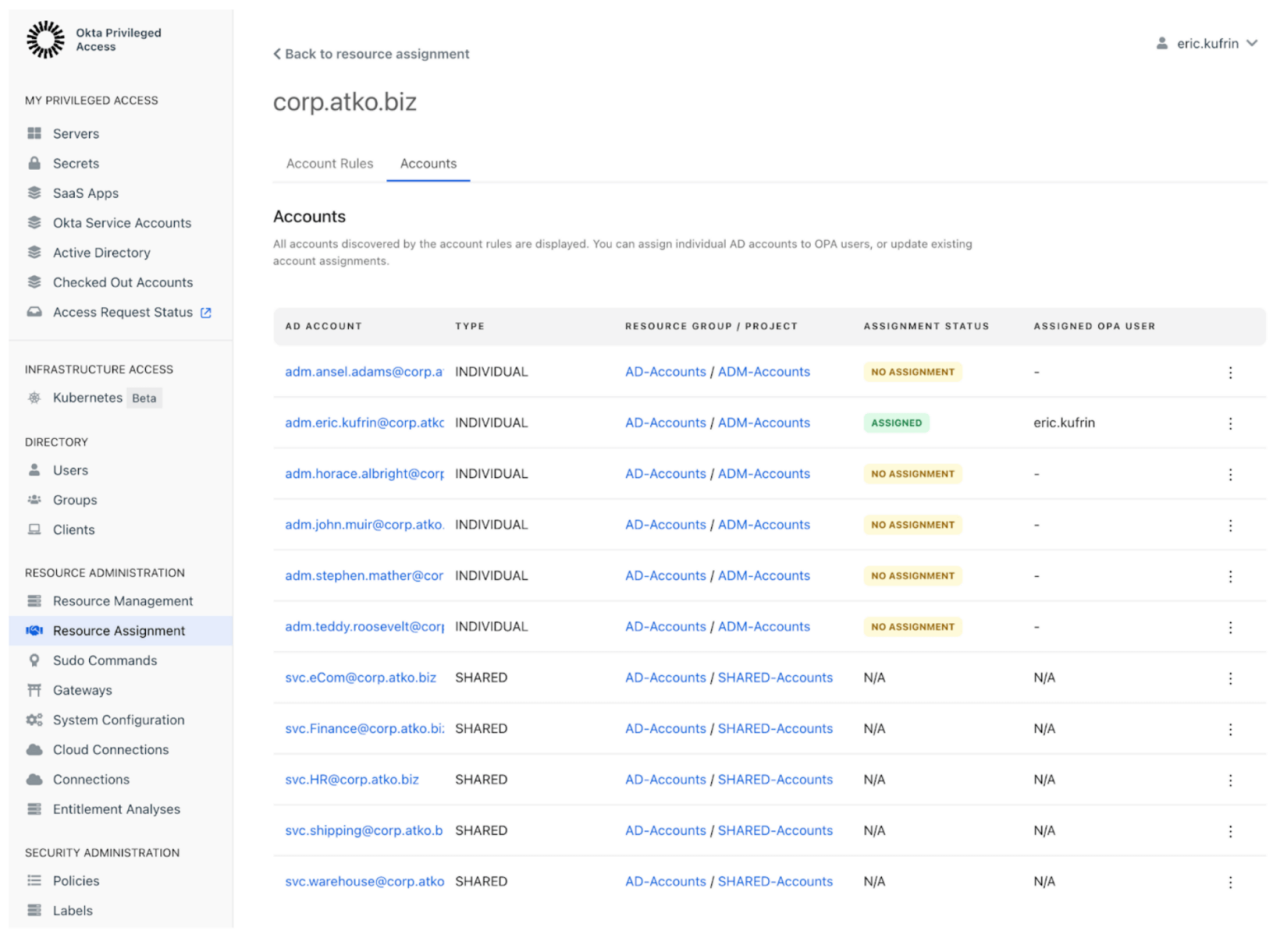Click the Gateways sidebar icon

36,690
